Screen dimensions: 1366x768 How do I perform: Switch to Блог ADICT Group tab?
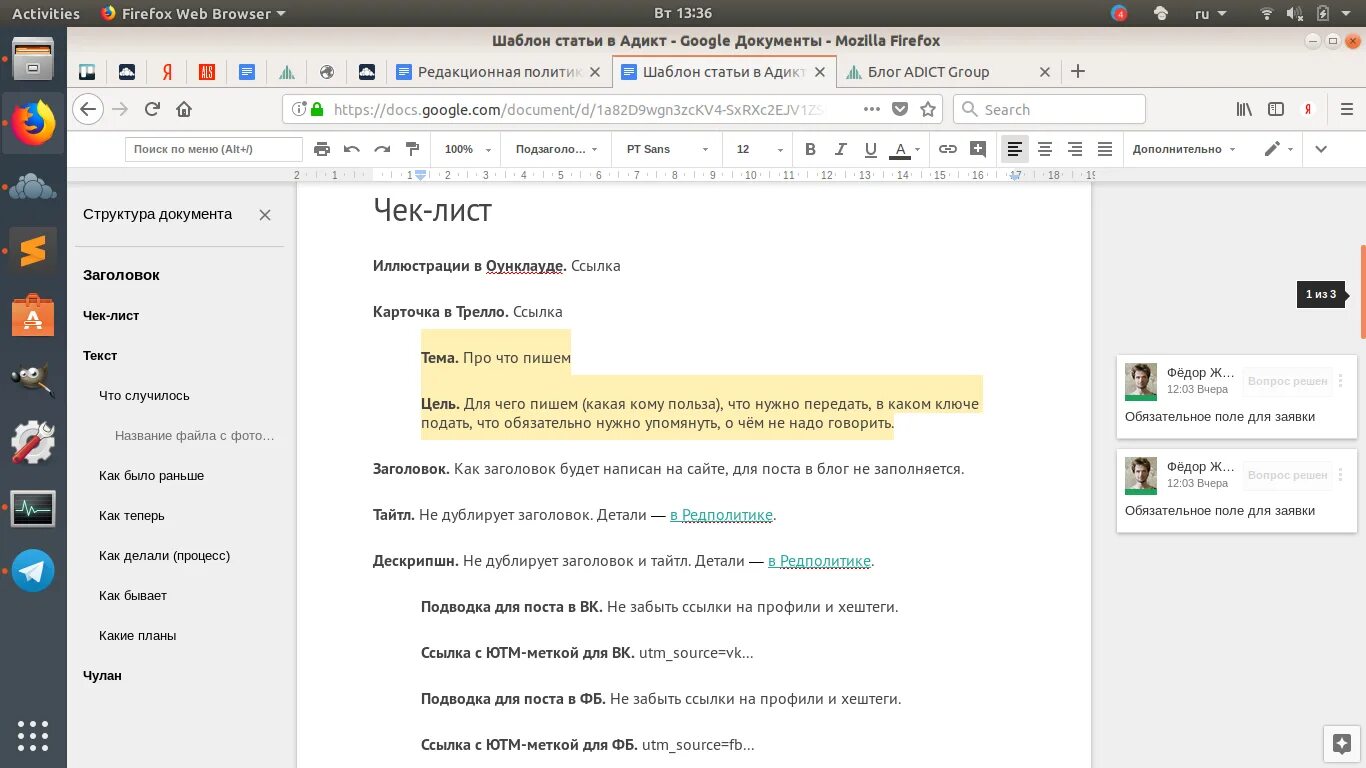click(x=948, y=72)
